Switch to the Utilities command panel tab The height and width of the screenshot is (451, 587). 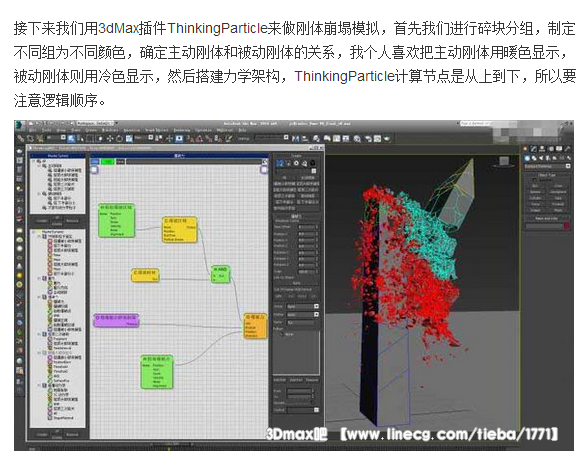(568, 149)
